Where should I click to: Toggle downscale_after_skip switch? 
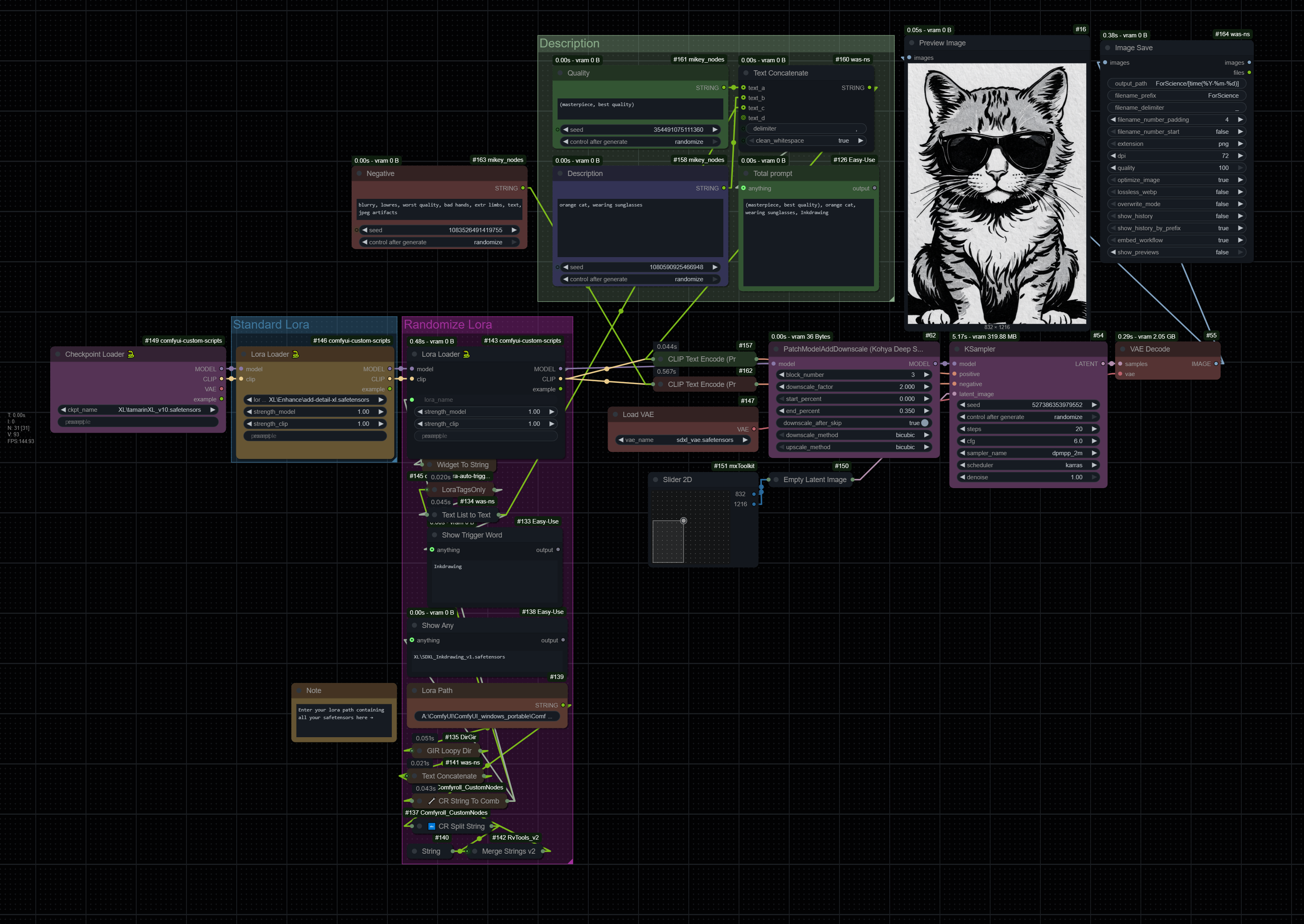pos(924,423)
